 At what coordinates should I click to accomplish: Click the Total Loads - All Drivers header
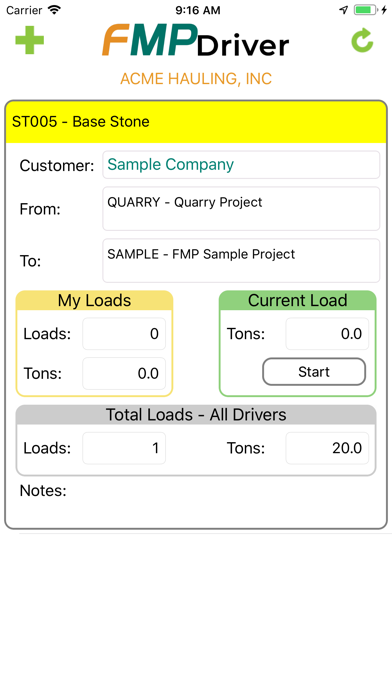coord(196,415)
